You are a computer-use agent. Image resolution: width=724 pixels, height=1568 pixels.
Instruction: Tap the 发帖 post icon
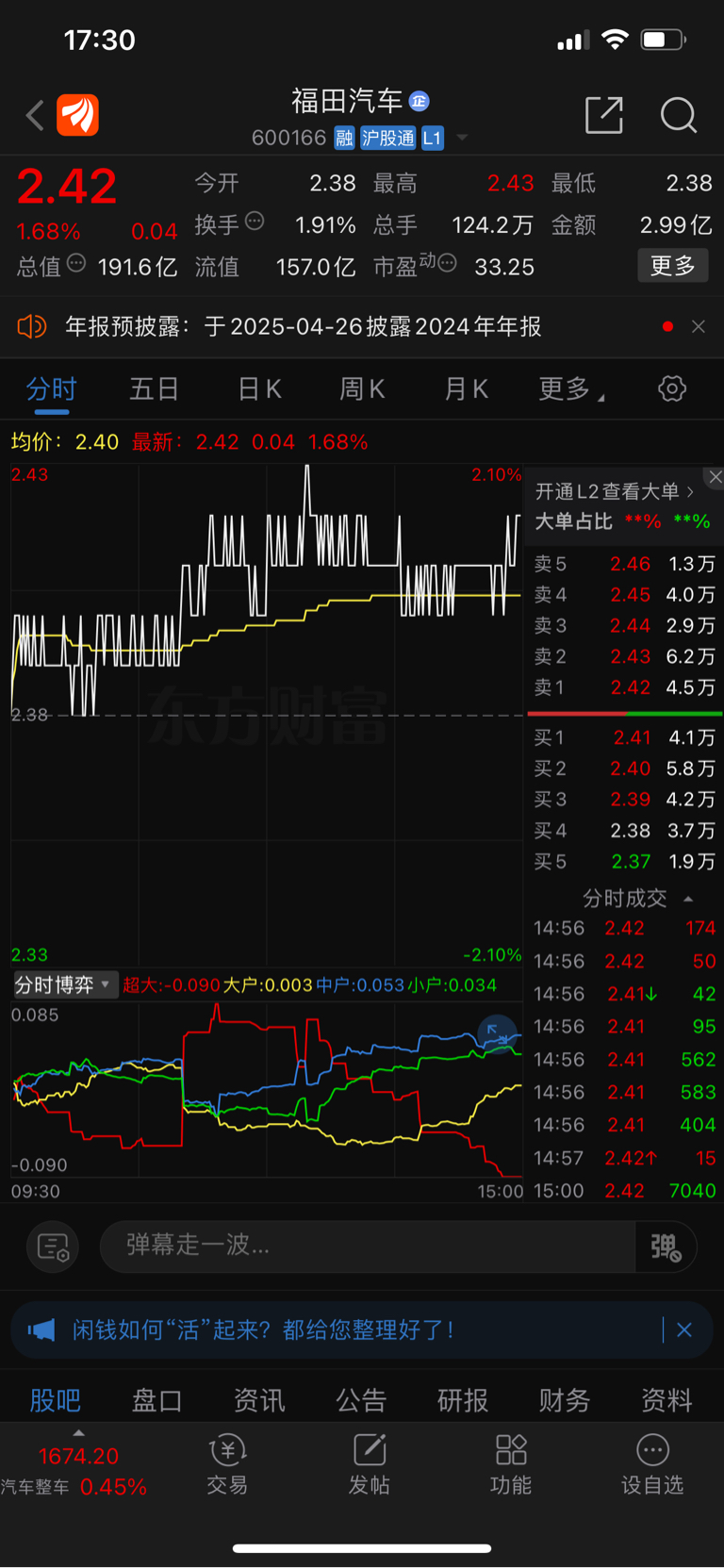[370, 1465]
